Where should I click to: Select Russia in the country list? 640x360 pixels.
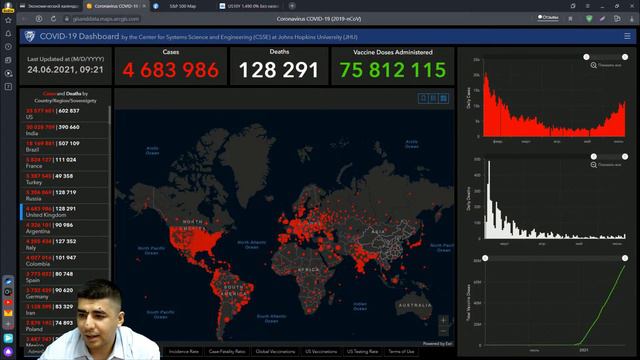[65, 196]
